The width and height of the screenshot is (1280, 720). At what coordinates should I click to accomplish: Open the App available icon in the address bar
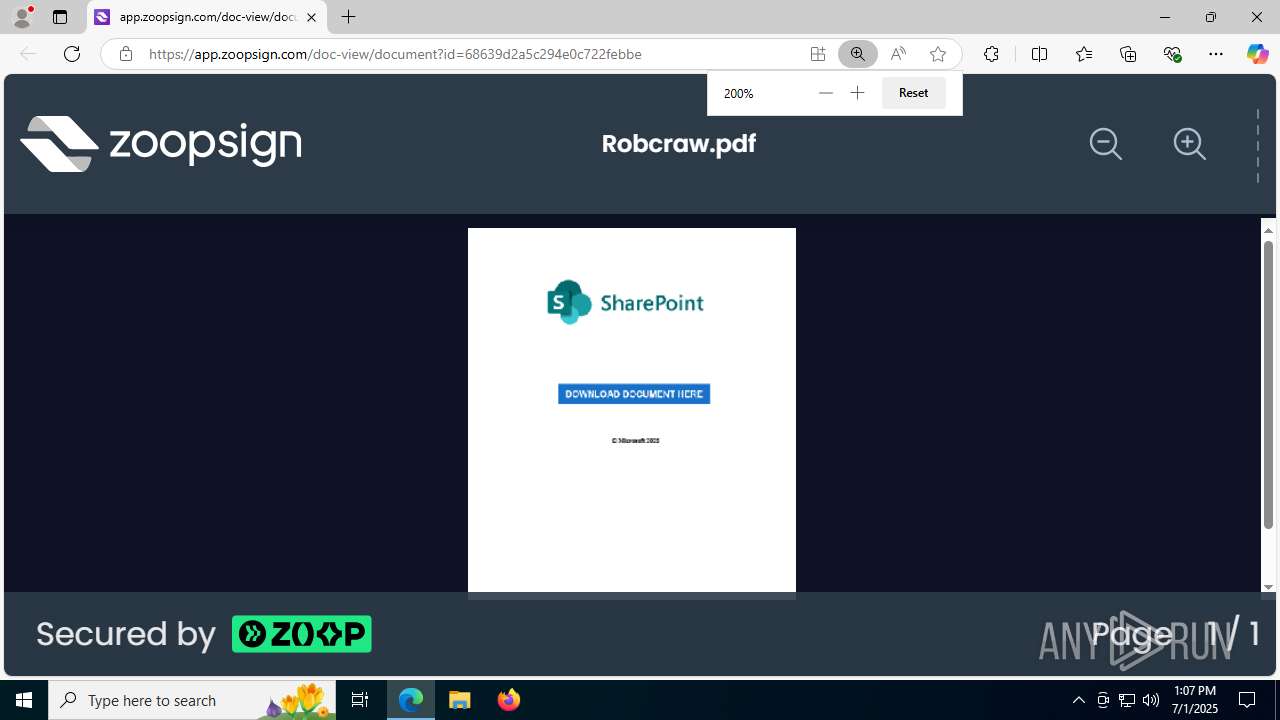tap(818, 54)
